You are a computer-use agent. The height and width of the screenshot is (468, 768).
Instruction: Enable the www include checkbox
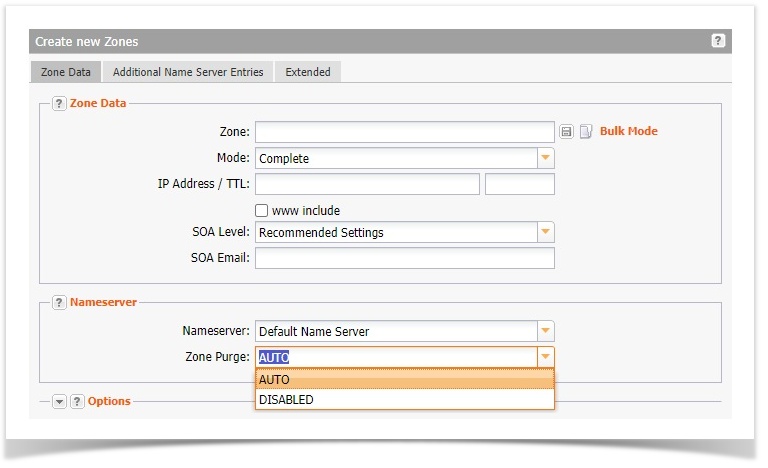262,211
